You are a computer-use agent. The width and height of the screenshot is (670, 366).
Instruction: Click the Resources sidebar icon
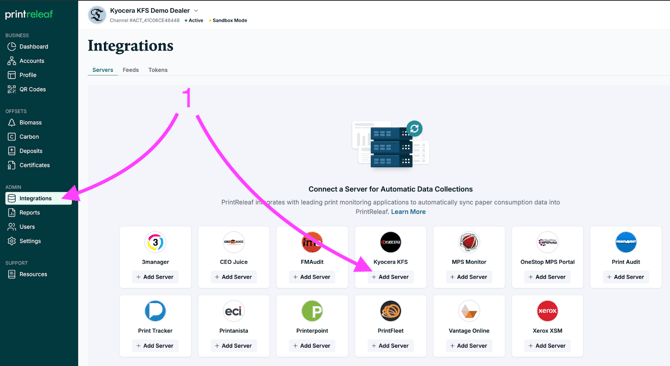12,274
